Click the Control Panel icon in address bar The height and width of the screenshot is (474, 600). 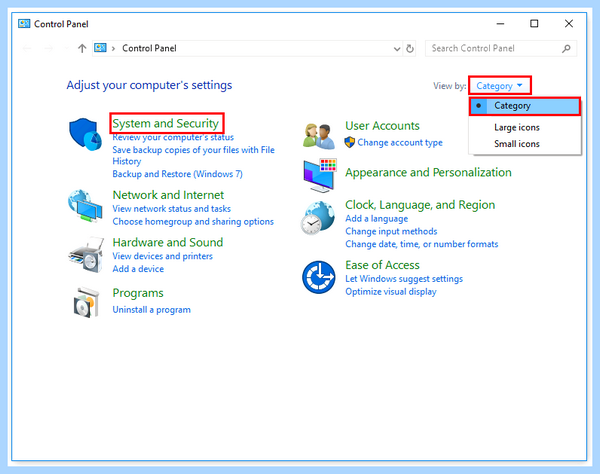pos(100,48)
